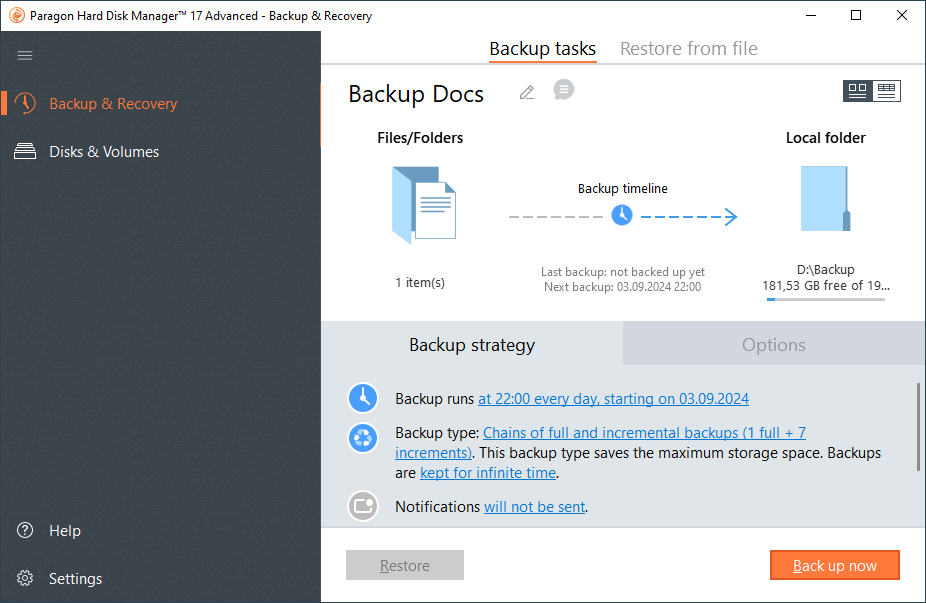Screen dimensions: 926x603
Task: Click the '181,53 GB free' storage text
Action: point(826,286)
